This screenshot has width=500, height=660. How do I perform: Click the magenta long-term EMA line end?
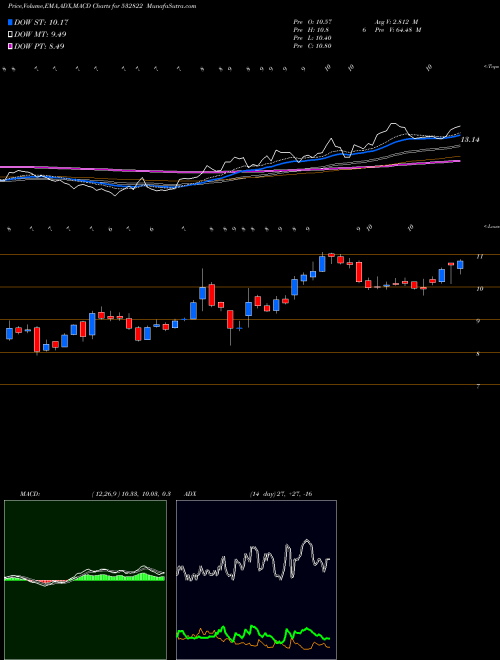[x=458, y=161]
